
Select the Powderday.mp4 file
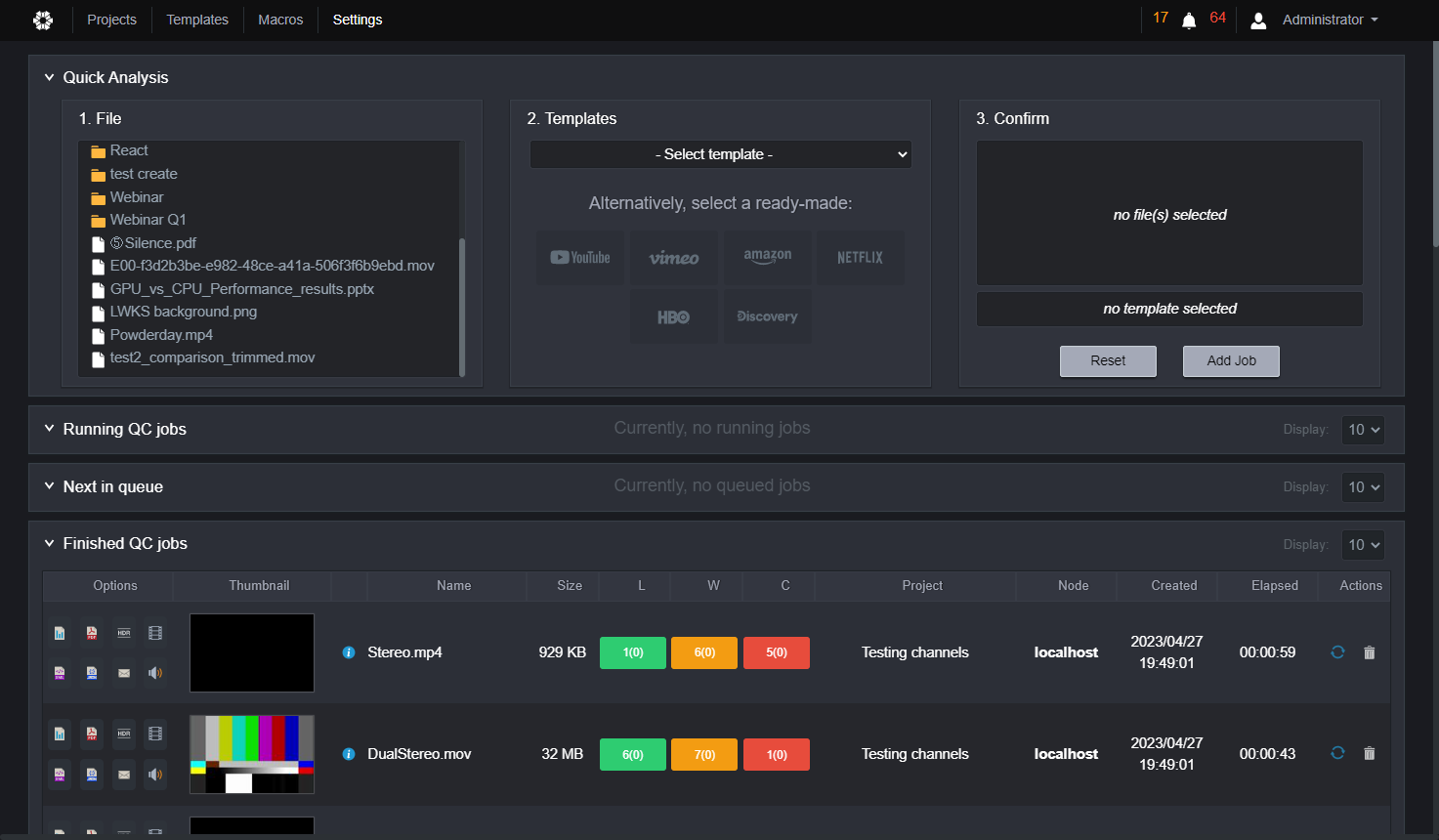click(x=161, y=335)
